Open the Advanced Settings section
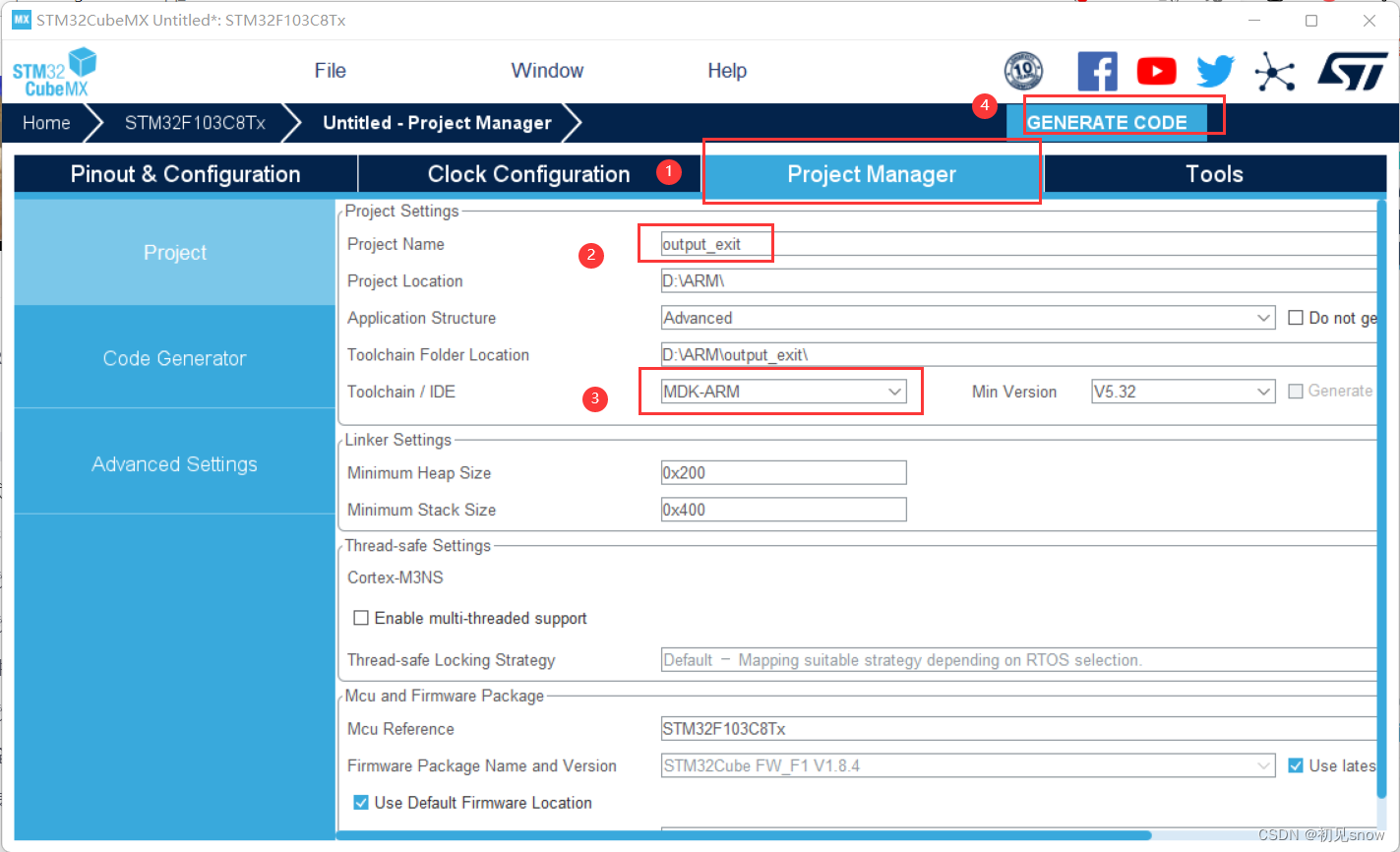The image size is (1400, 852). (175, 464)
